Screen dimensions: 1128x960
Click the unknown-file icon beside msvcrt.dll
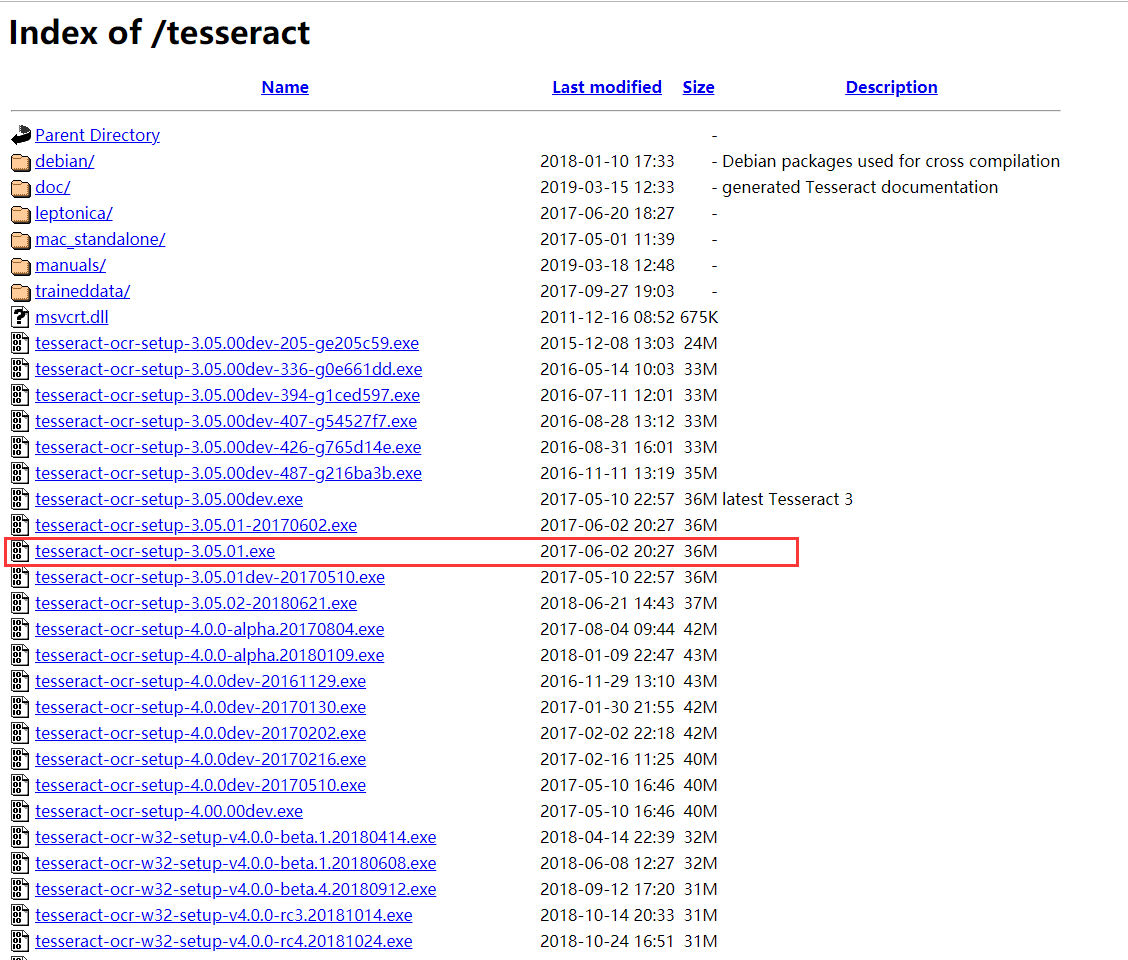click(x=20, y=317)
